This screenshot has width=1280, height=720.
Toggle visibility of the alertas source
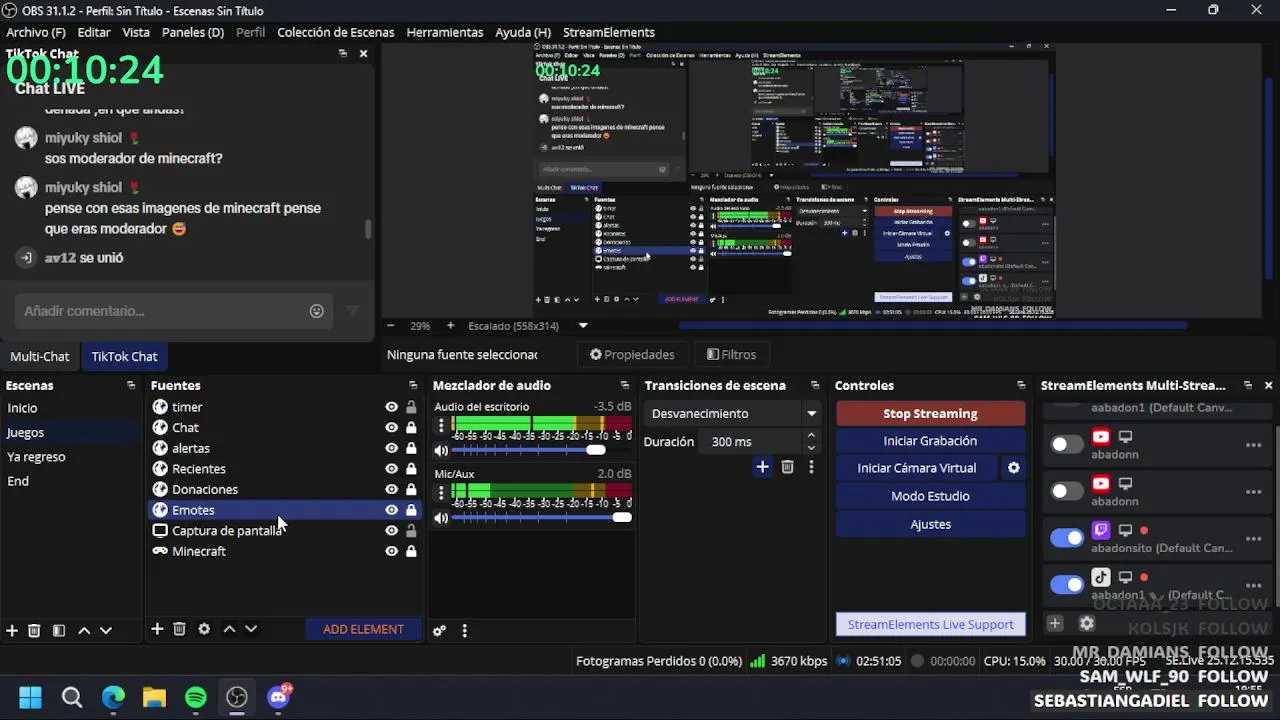click(x=391, y=448)
